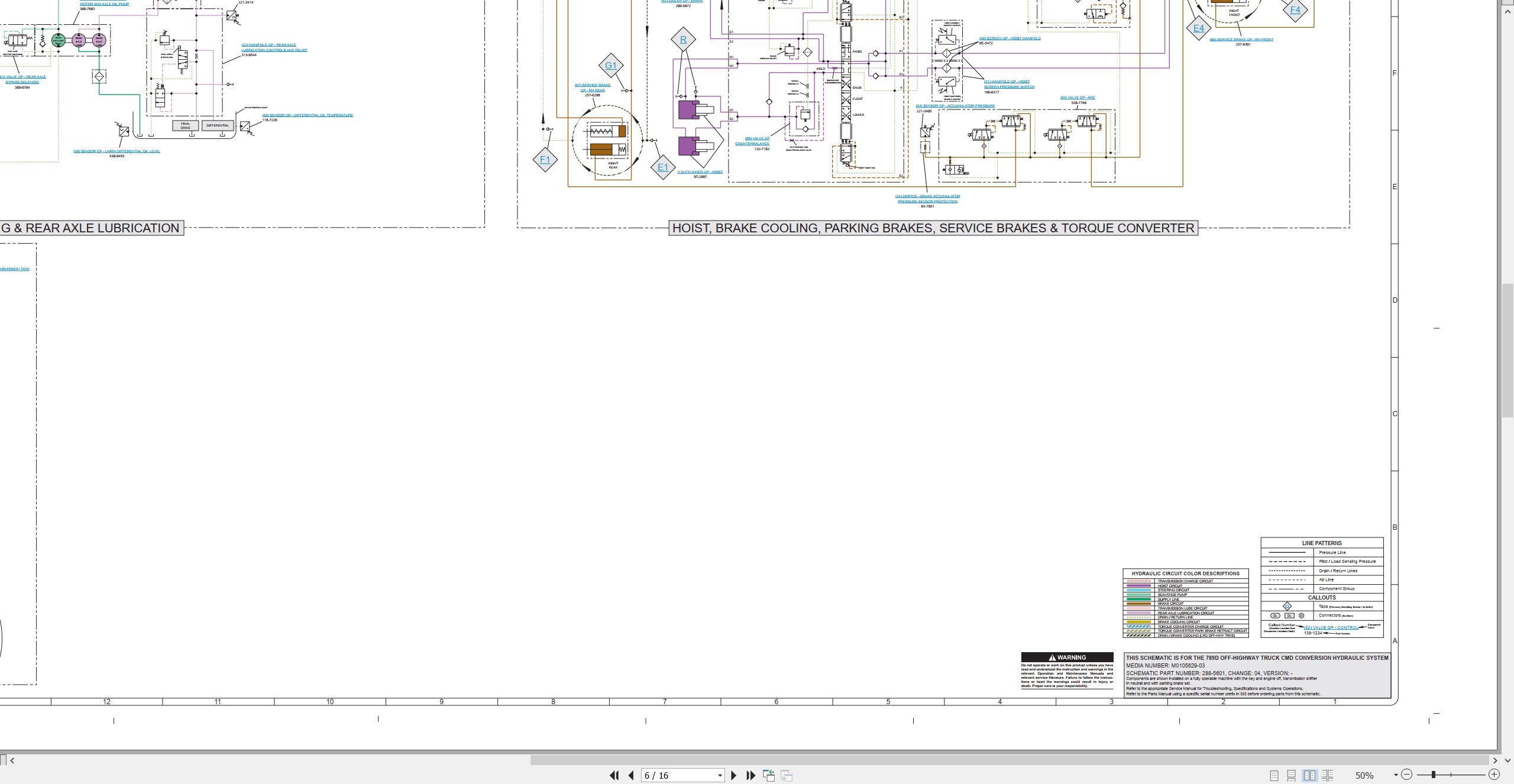Open the Screen GP - Hoist Manifold link
1514x784 pixels.
click(1010, 38)
